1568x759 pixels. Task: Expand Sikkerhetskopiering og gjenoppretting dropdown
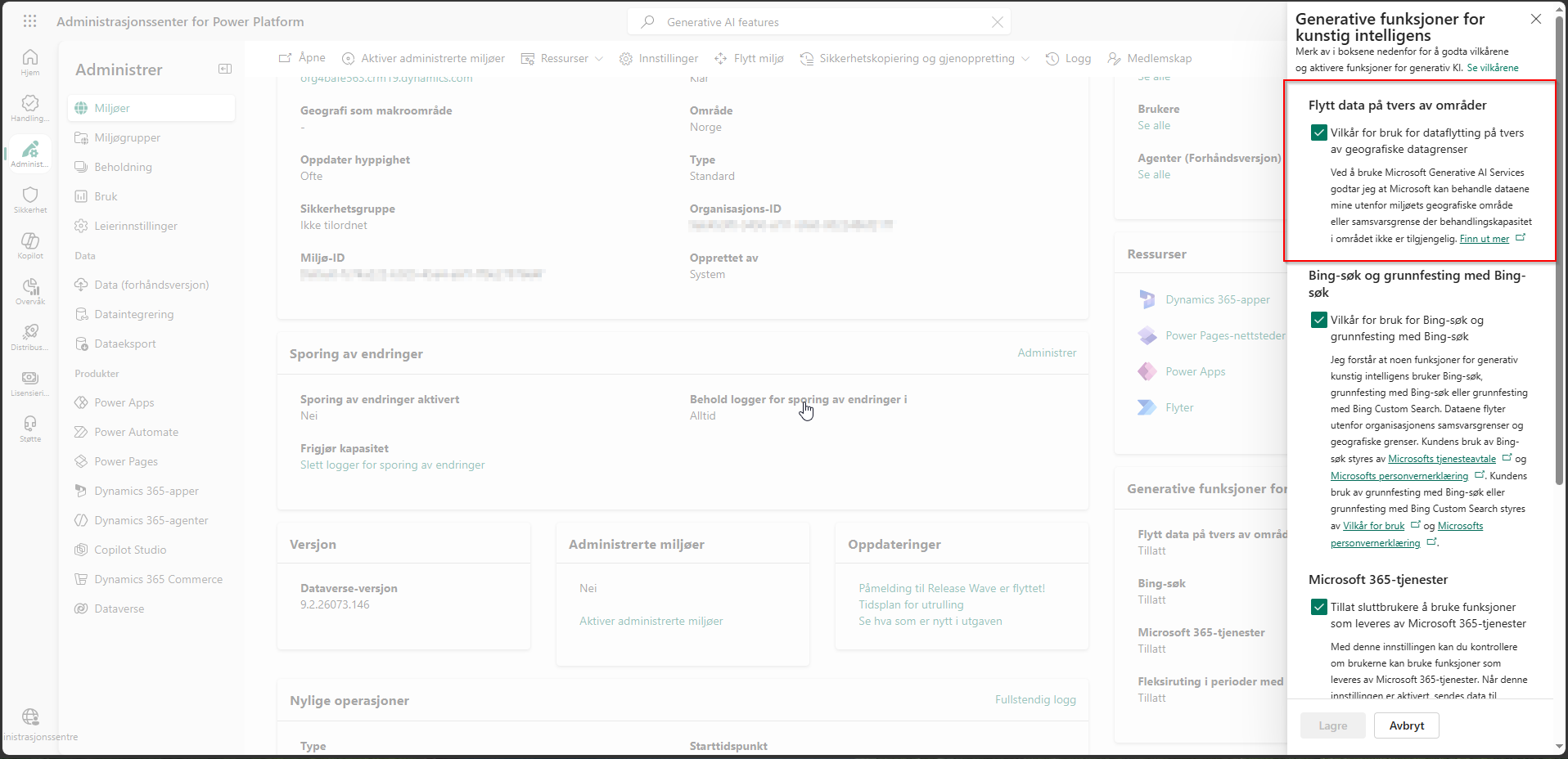(x=914, y=58)
